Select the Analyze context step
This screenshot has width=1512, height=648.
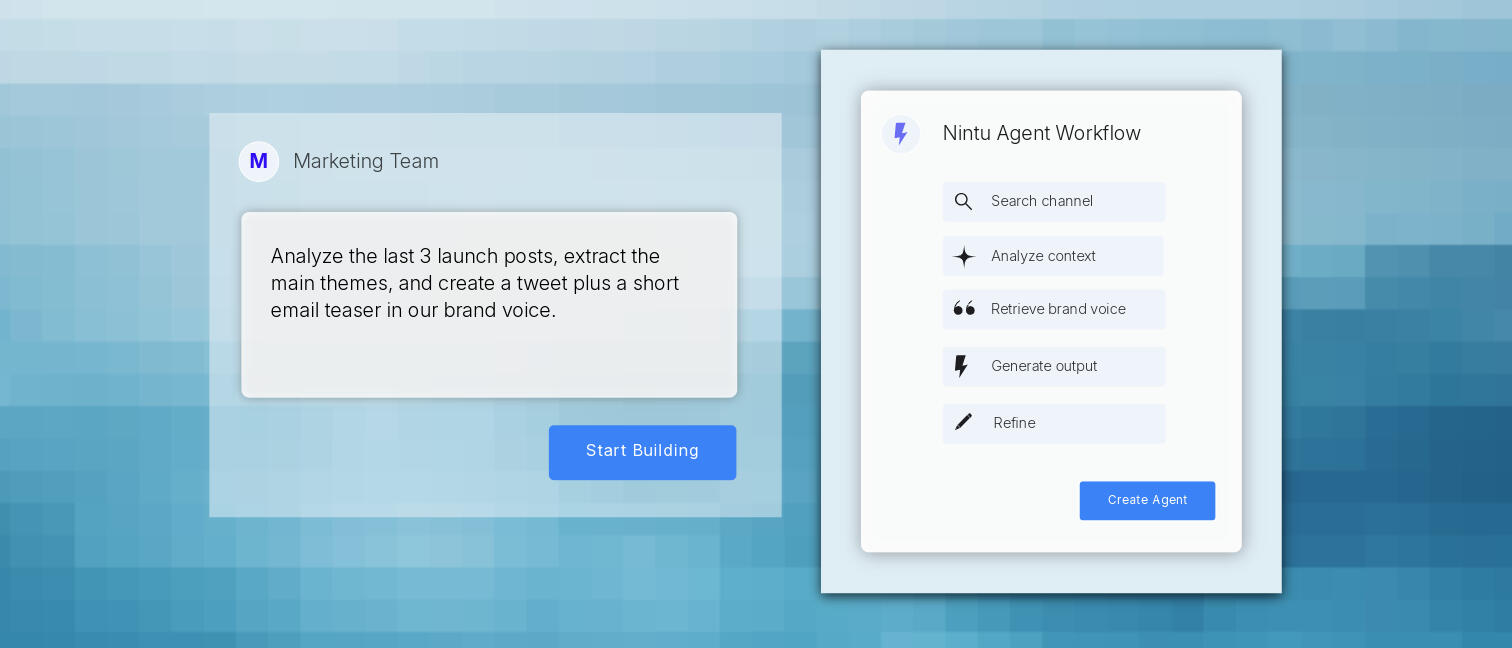[1053, 256]
